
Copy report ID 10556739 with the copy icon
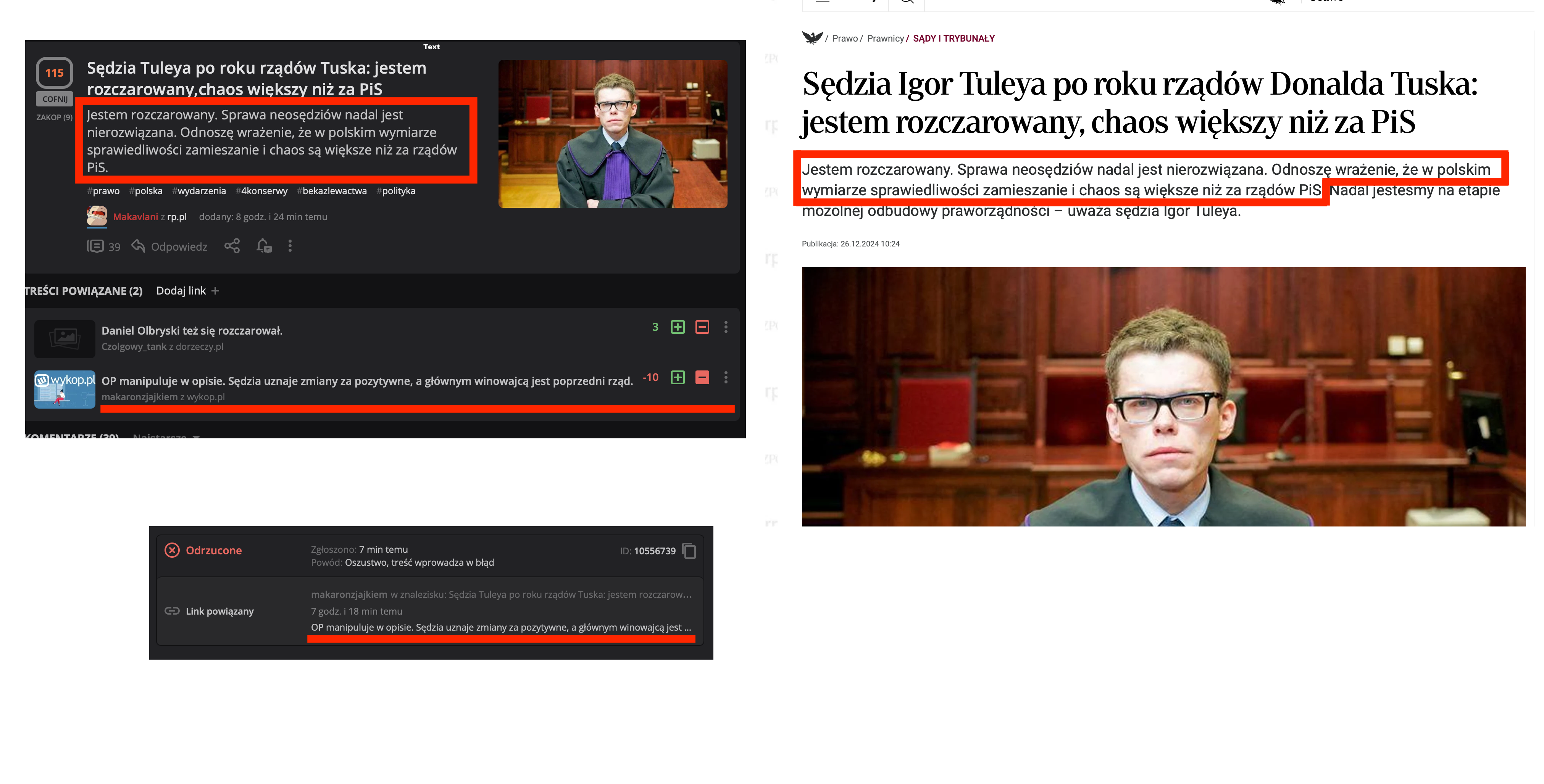click(689, 551)
